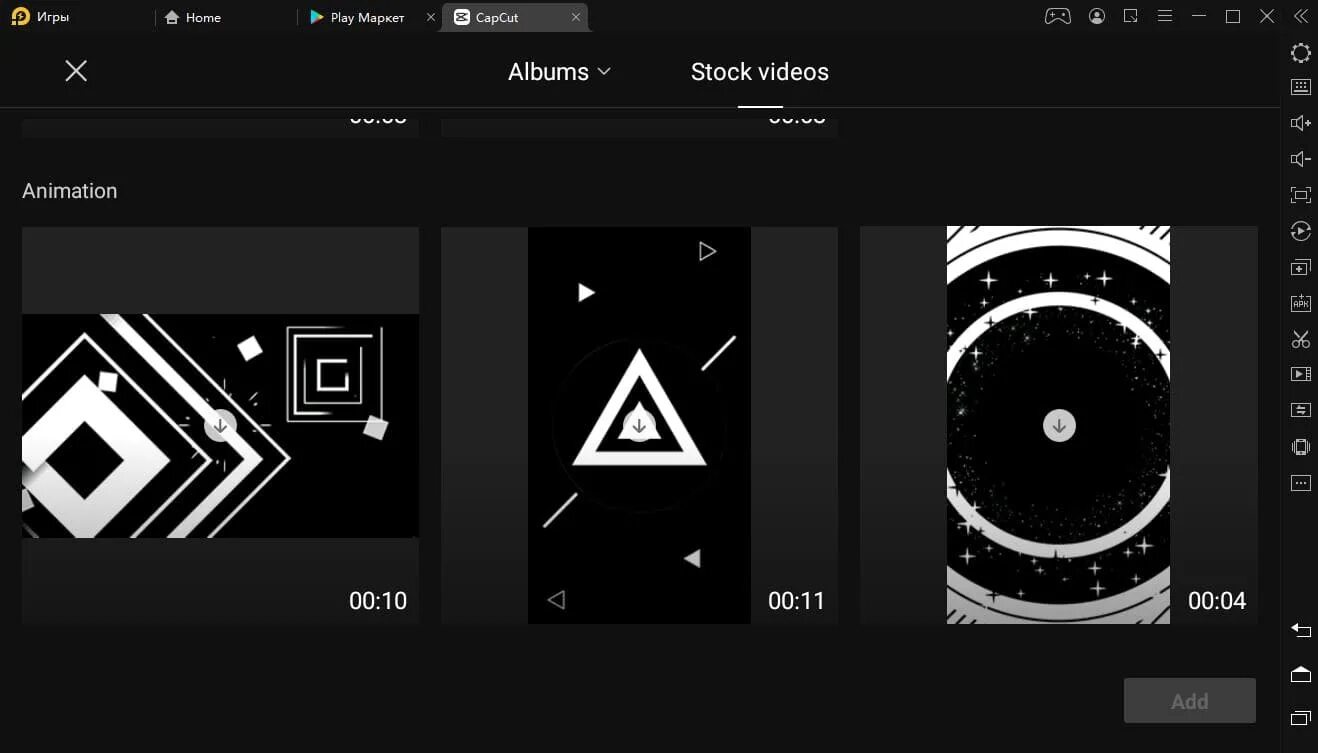1318x753 pixels.
Task: Click the Android back button
Action: 1300,630
